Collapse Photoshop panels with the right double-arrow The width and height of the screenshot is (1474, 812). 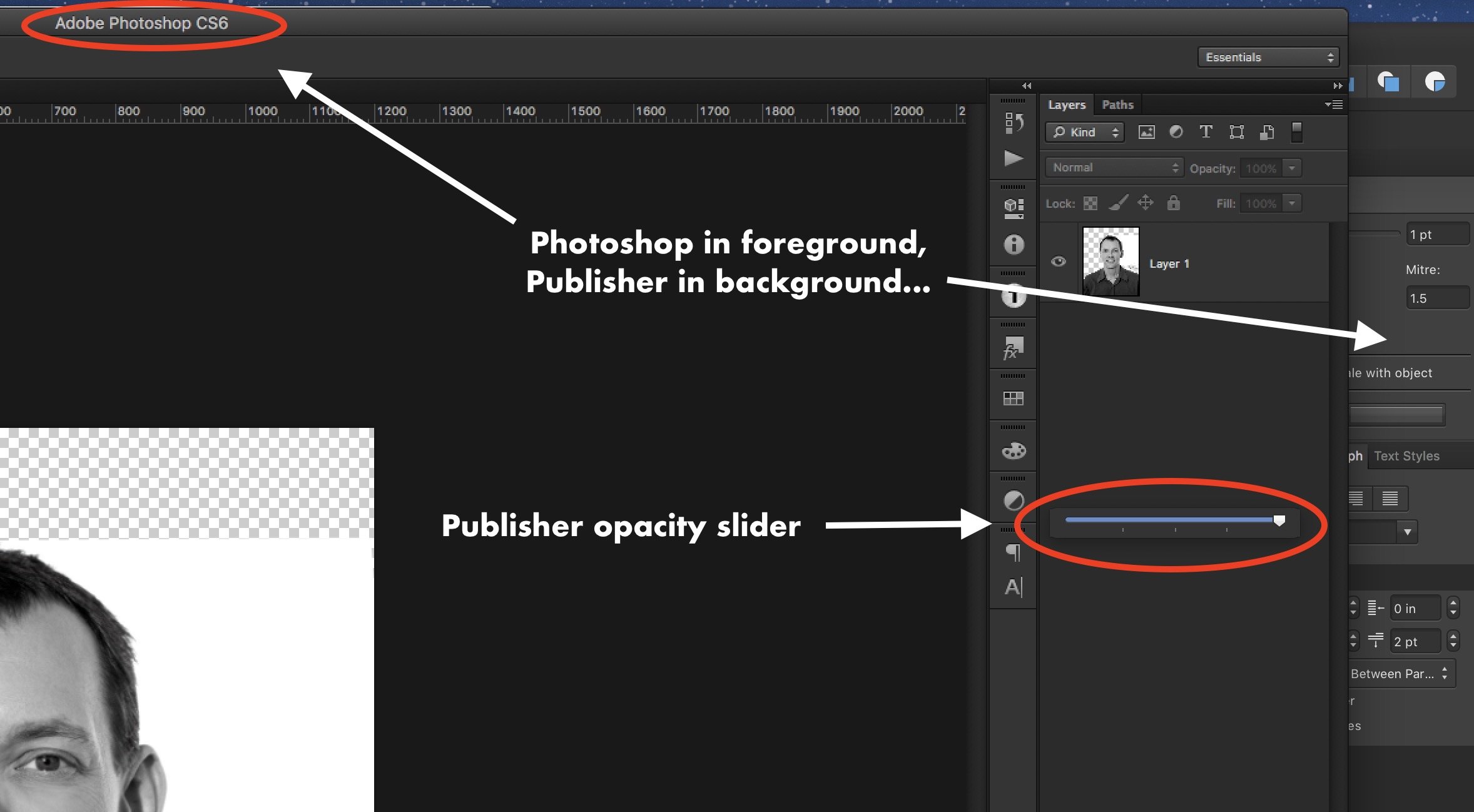pyautogui.click(x=1338, y=86)
